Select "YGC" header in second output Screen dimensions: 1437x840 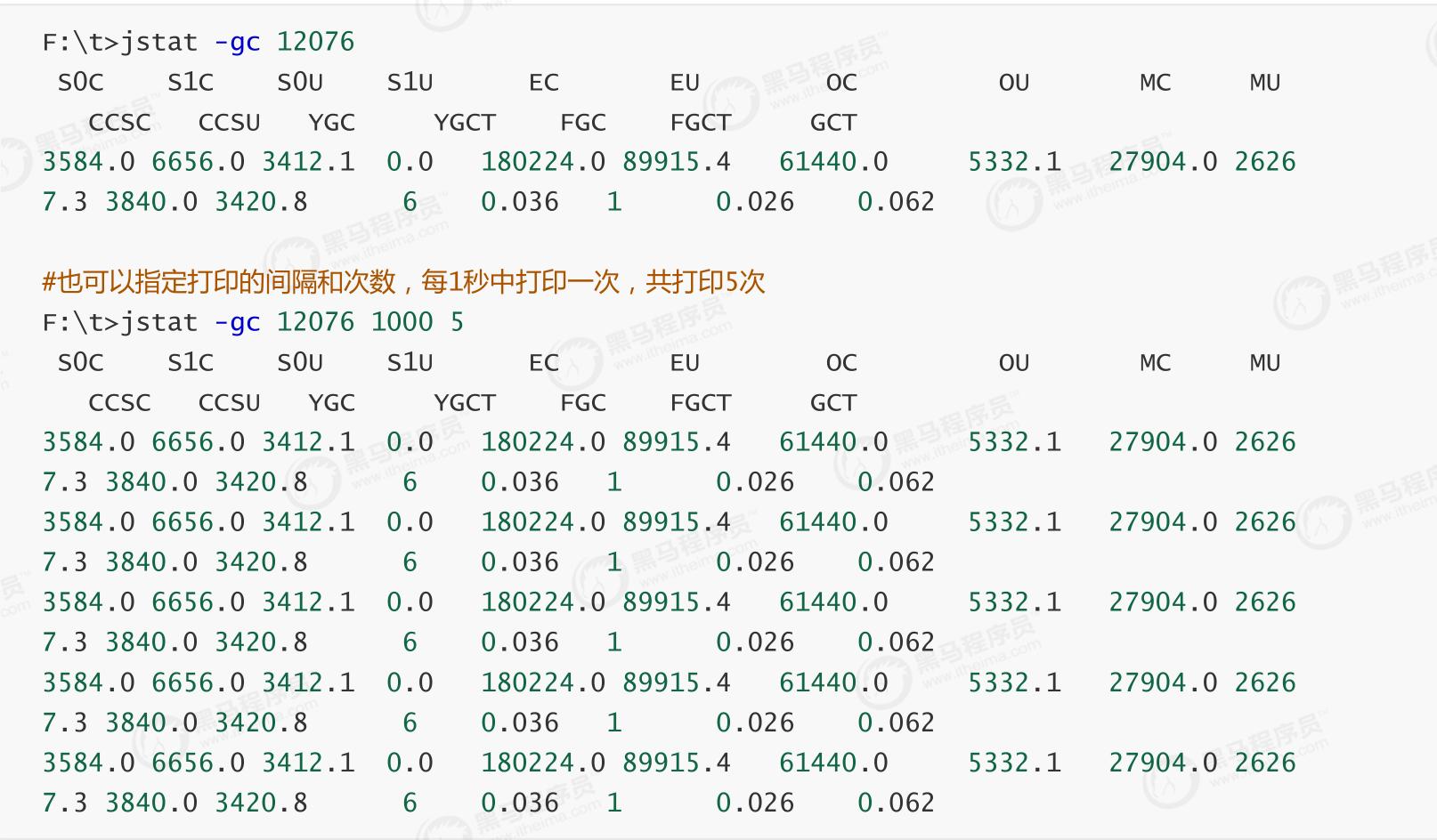331,403
